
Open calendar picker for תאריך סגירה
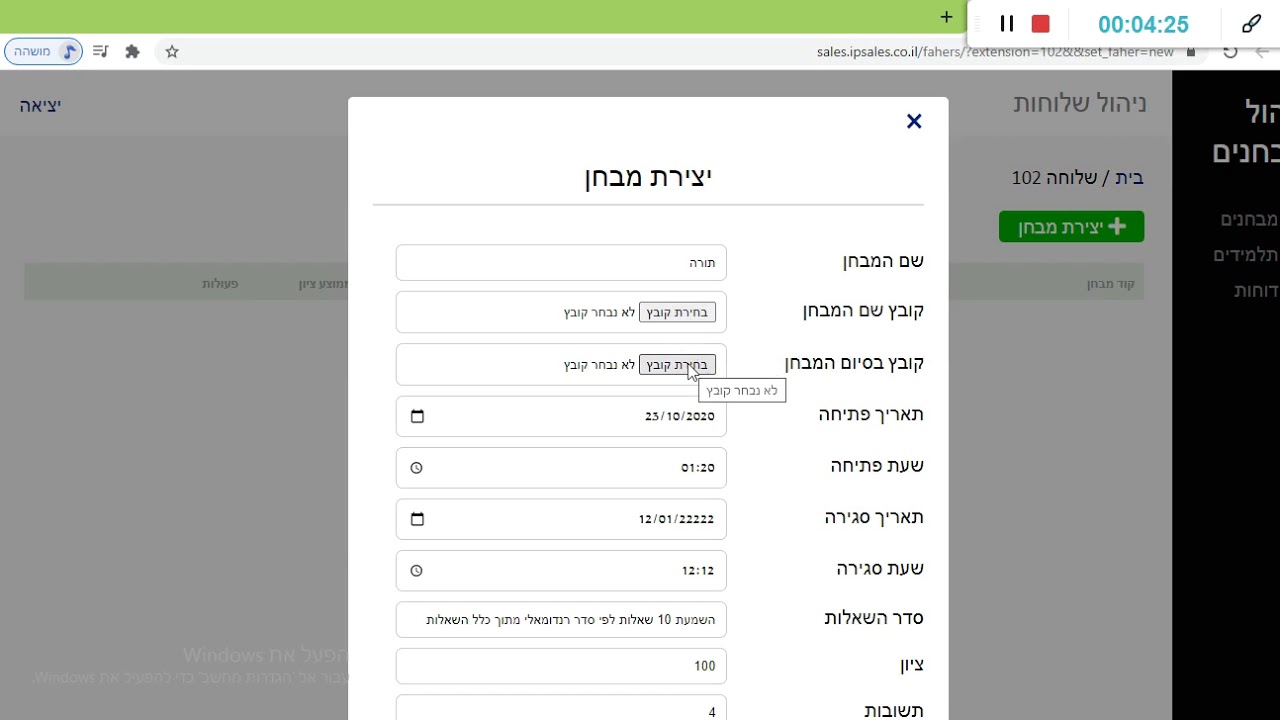[417, 519]
